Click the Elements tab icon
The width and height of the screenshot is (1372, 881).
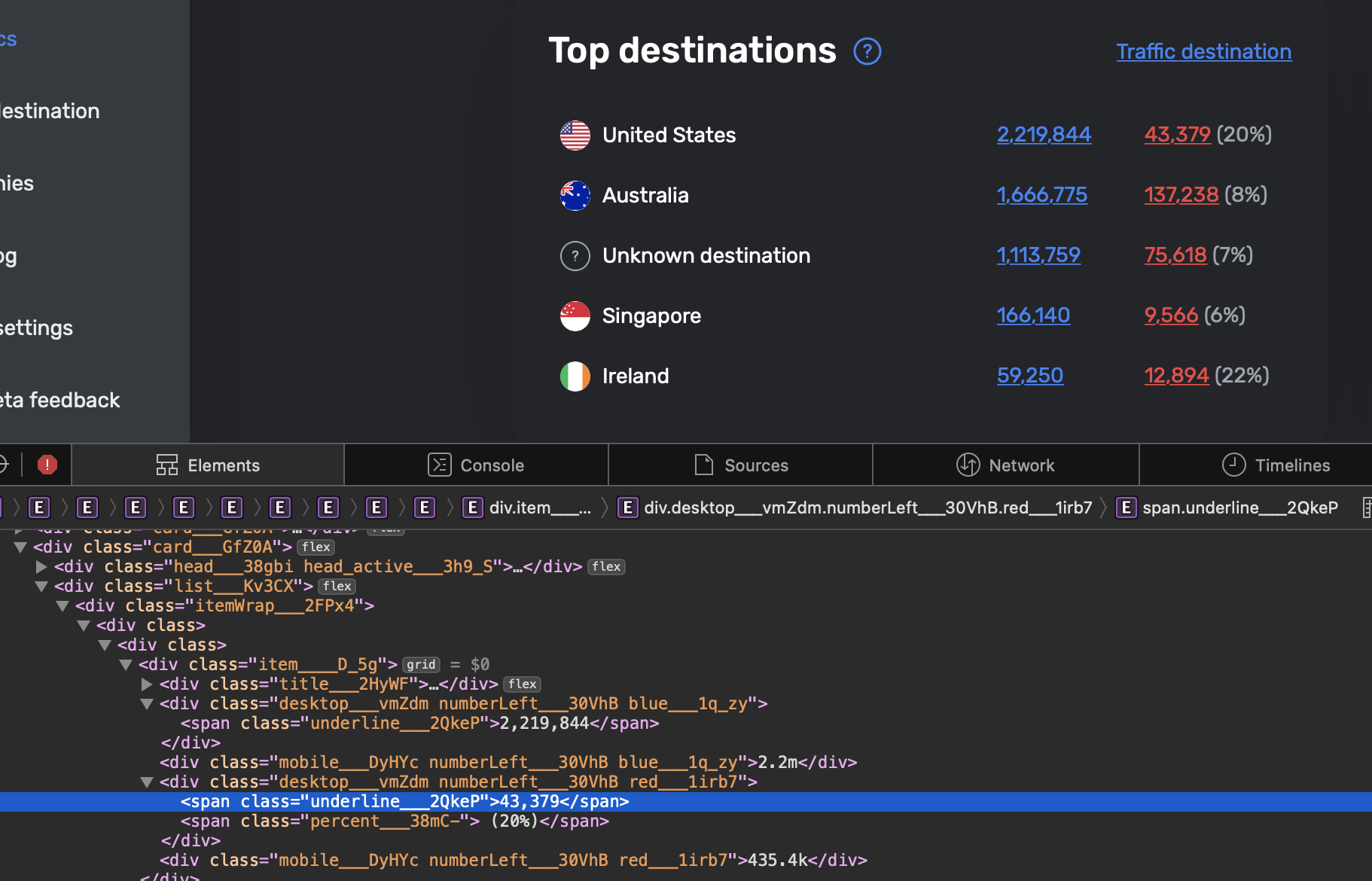tap(167, 465)
